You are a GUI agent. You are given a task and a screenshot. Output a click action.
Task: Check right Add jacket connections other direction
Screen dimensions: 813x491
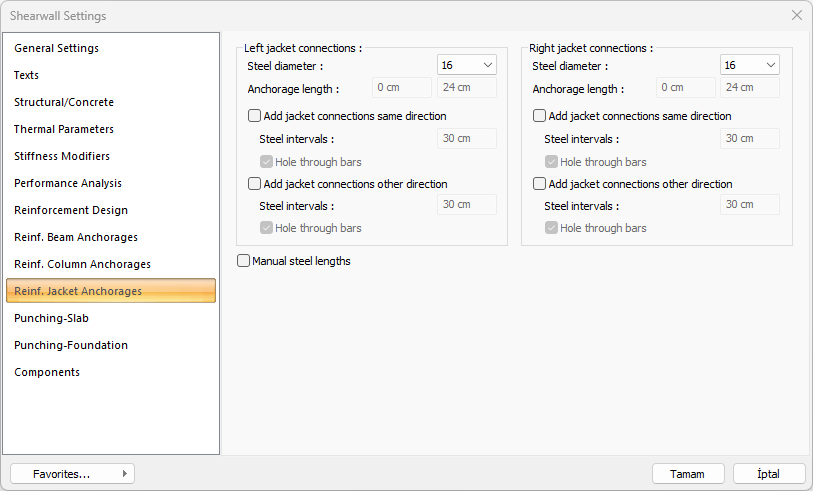click(540, 184)
